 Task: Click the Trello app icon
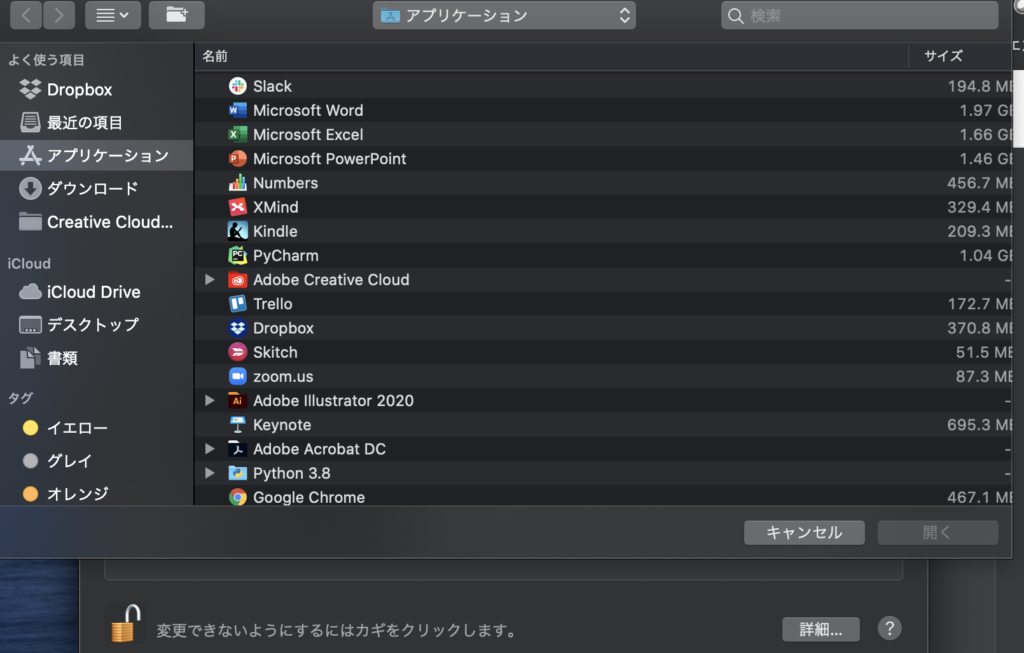point(237,304)
